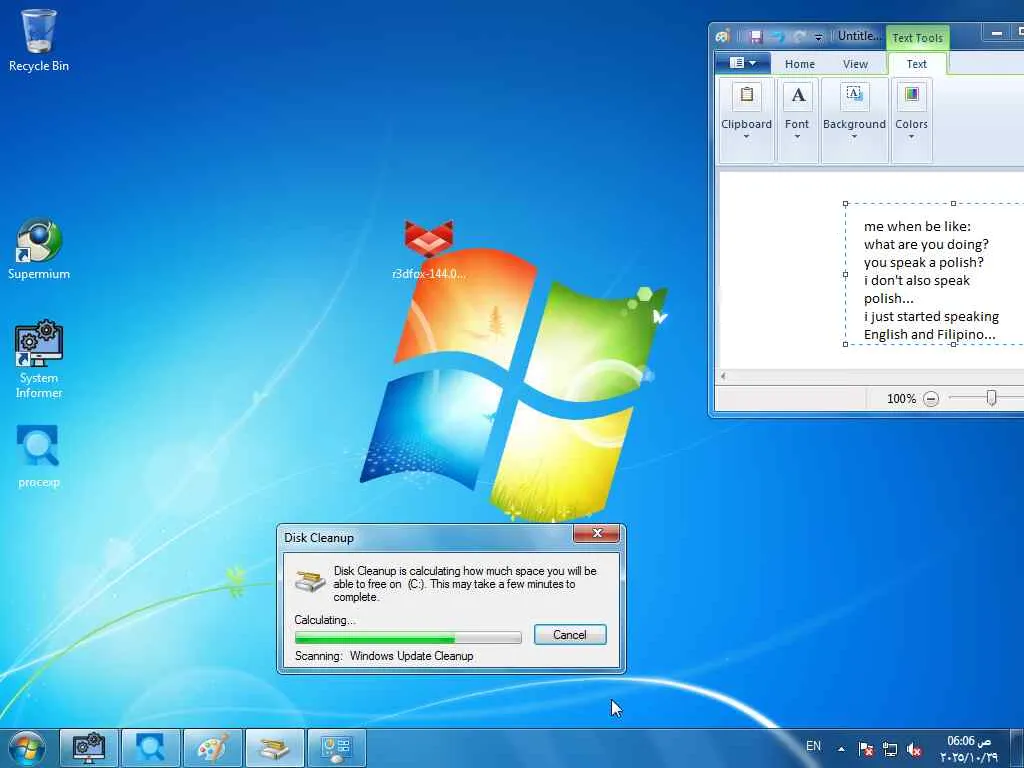The width and height of the screenshot is (1024, 768).
Task: Expand the Background group dropdown arrow
Action: pyautogui.click(x=854, y=137)
